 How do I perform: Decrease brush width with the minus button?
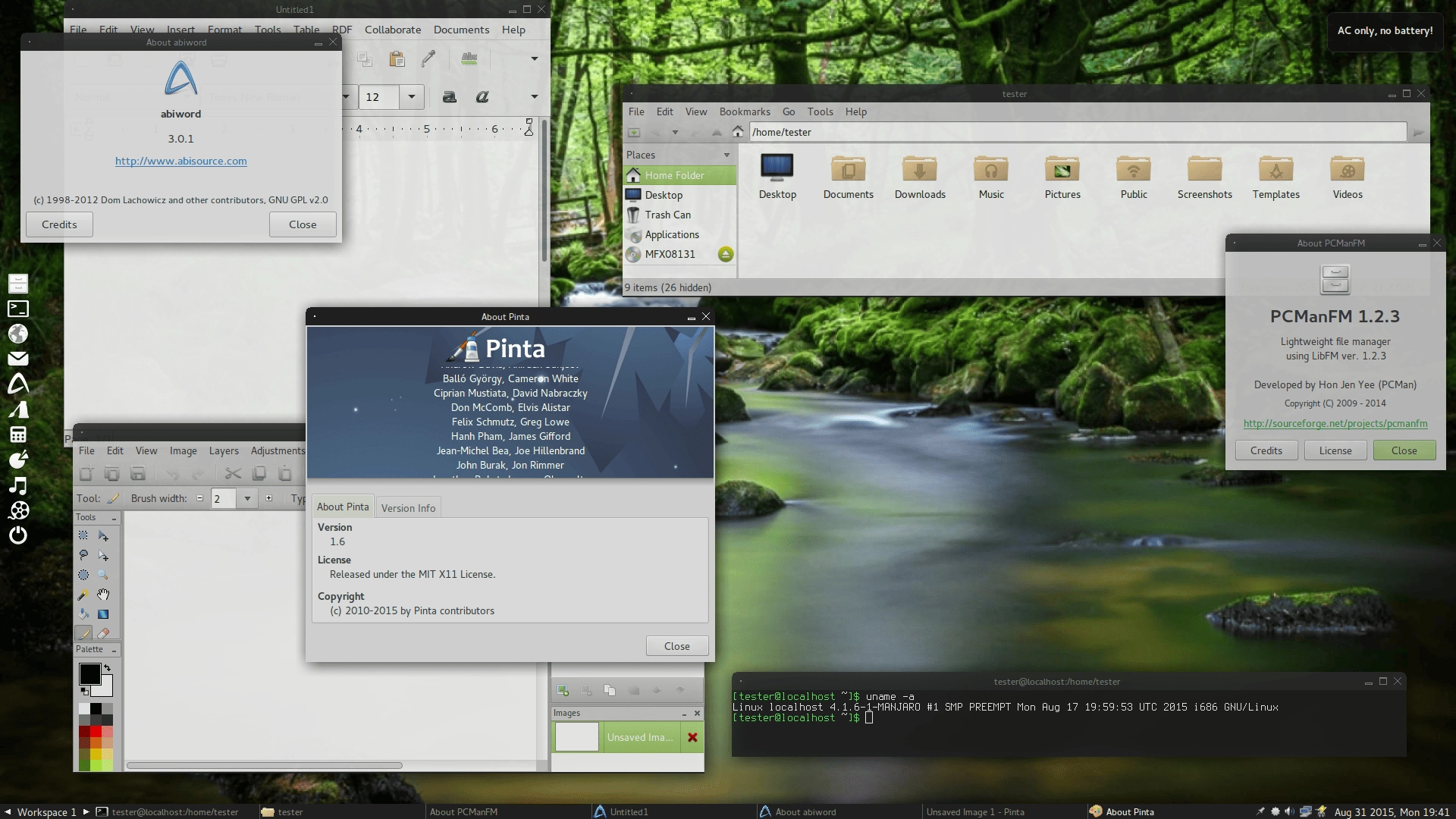coord(200,498)
